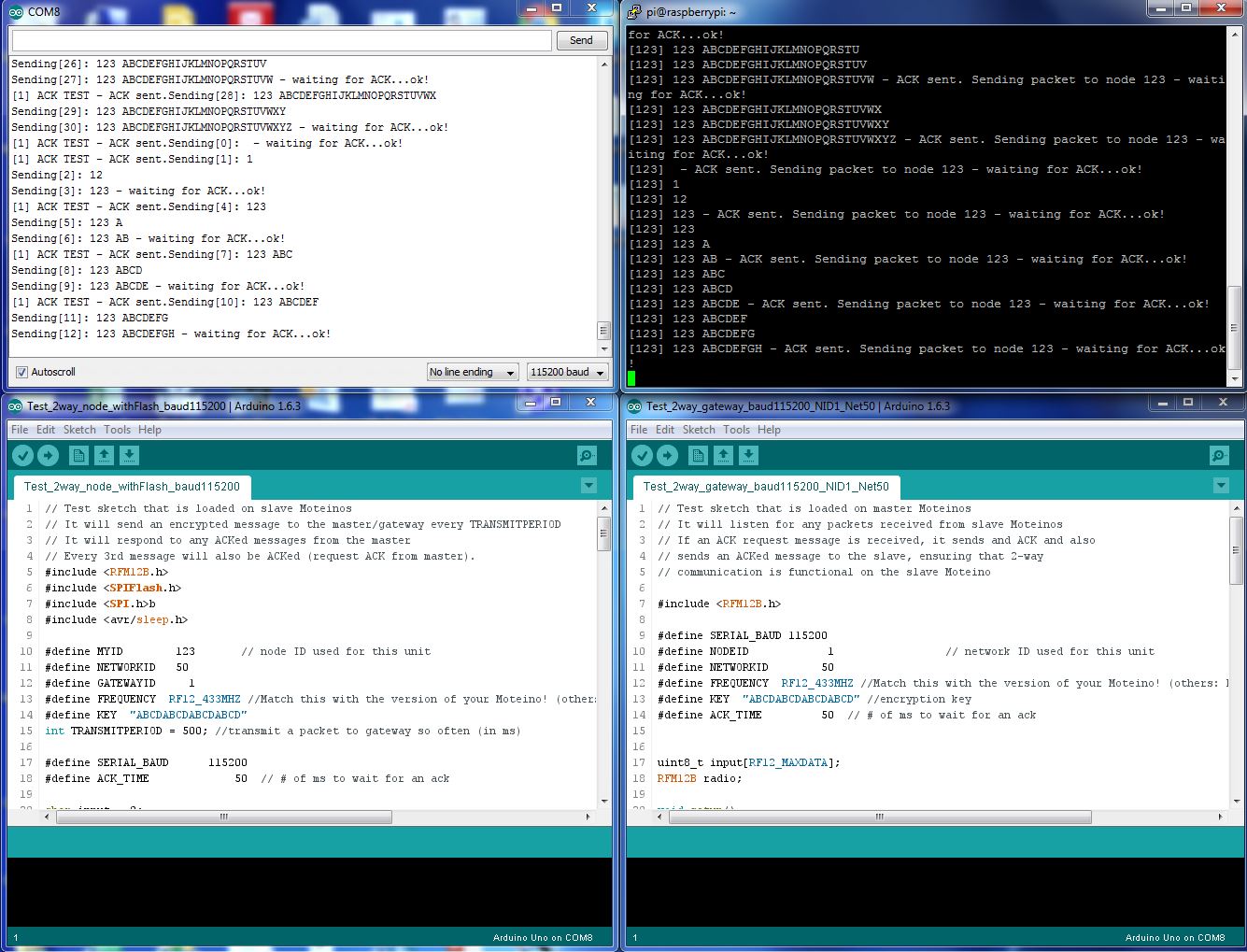This screenshot has width=1247, height=952.
Task: Click PuTTY icon in raspberrypi title bar
Action: click(634, 11)
